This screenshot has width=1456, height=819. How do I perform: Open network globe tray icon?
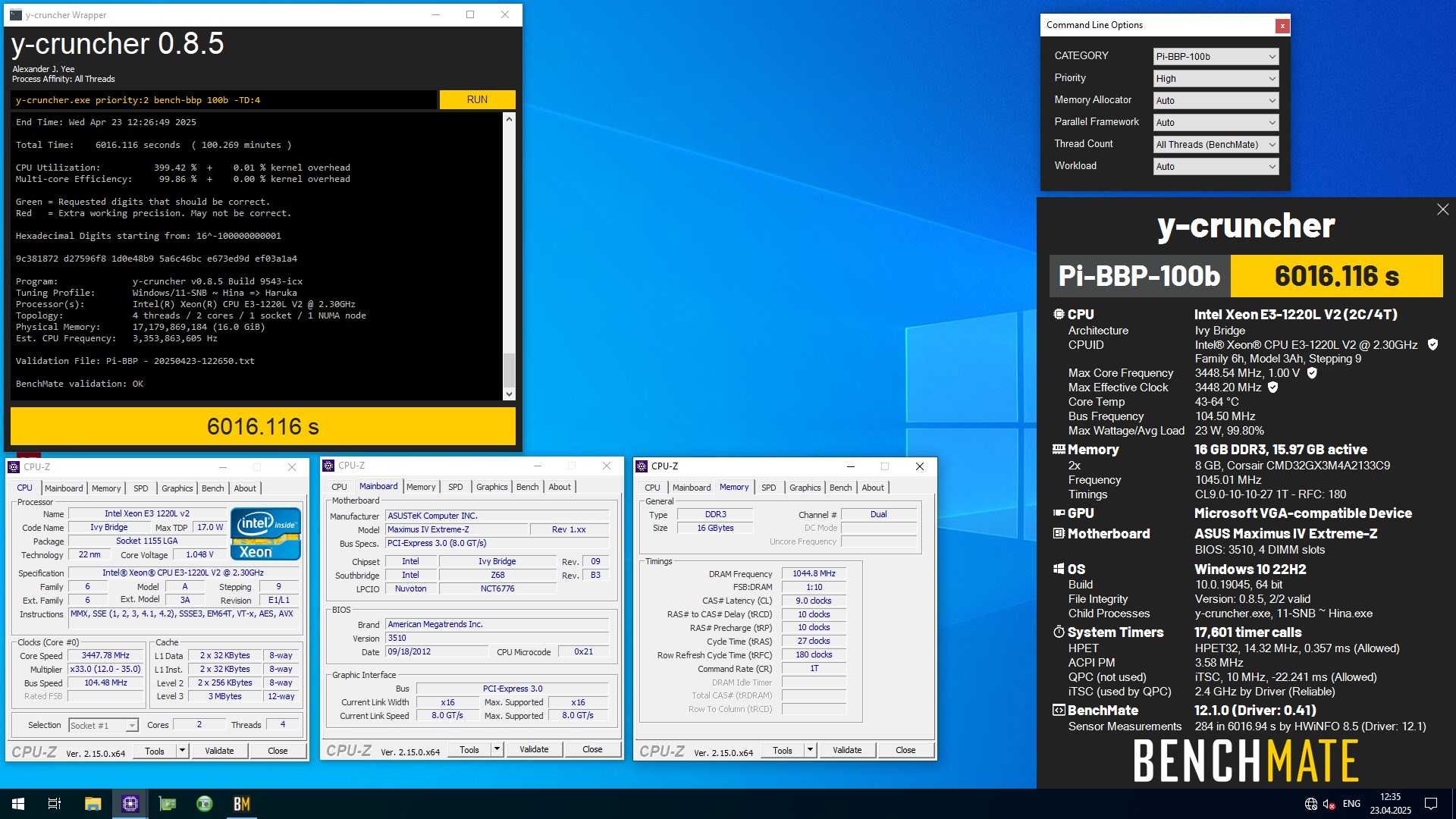click(x=1310, y=804)
